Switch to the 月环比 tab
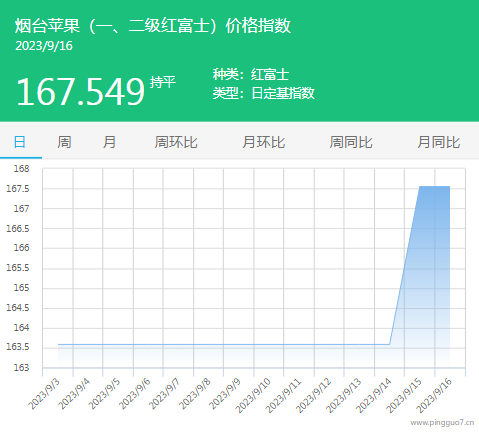This screenshot has height=432, width=479. pyautogui.click(x=263, y=142)
